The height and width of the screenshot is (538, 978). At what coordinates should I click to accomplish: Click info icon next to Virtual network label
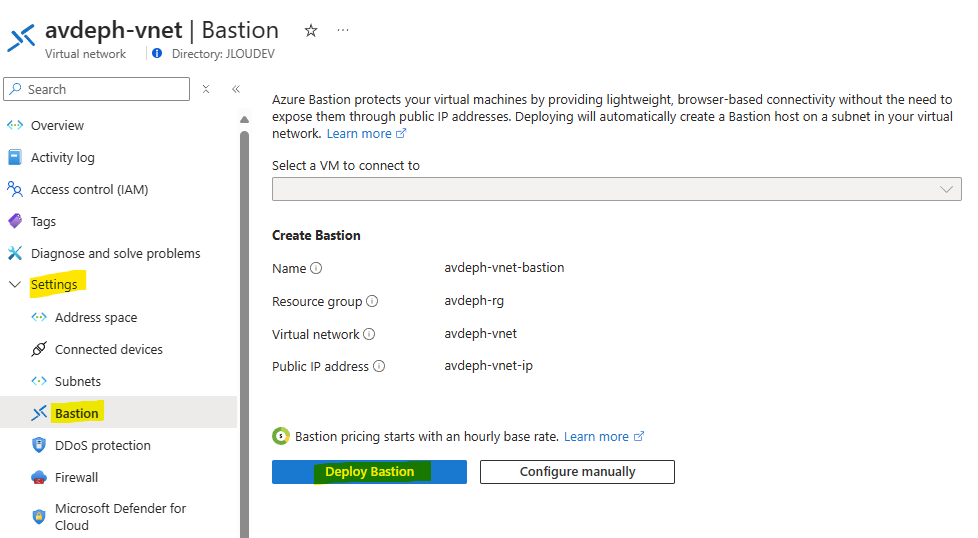pos(369,334)
